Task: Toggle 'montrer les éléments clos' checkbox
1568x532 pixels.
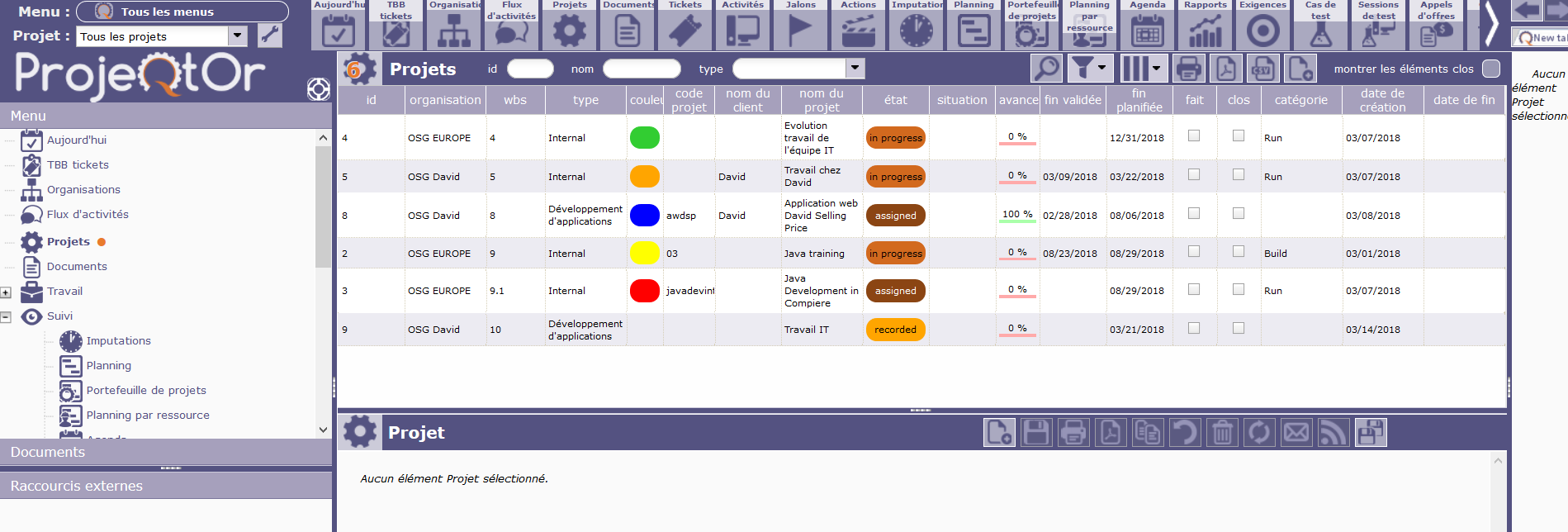Action: pyautogui.click(x=1490, y=69)
